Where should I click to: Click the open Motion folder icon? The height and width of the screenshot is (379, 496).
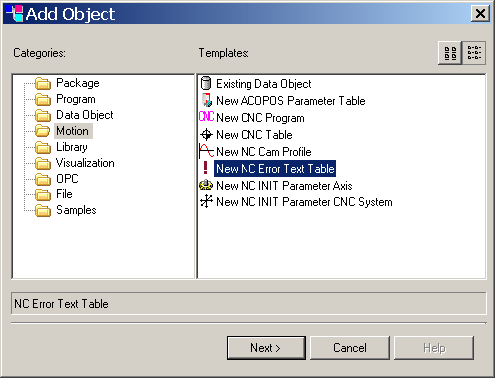coord(43,131)
